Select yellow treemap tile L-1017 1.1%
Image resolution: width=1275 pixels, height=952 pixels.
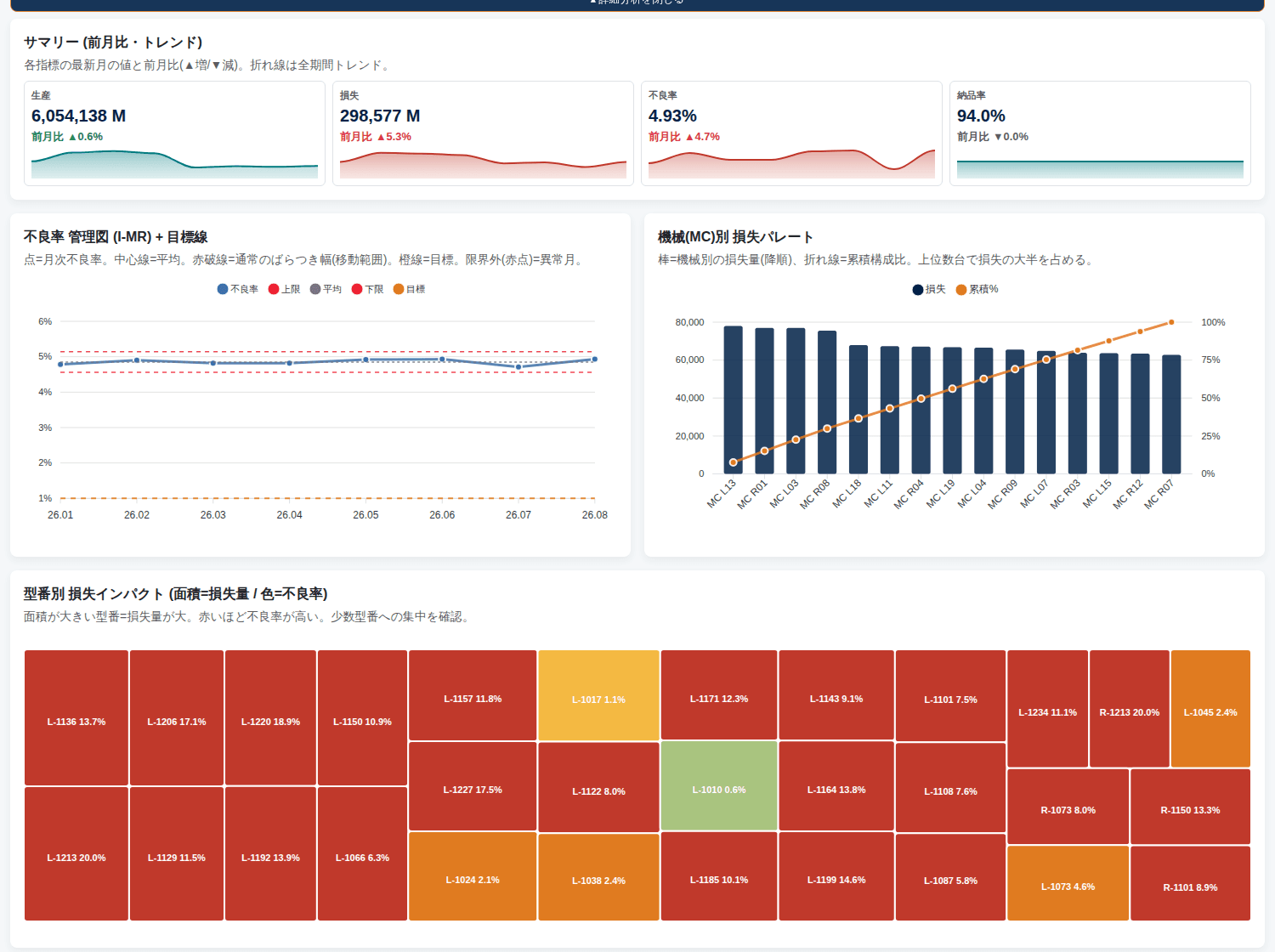click(x=598, y=695)
